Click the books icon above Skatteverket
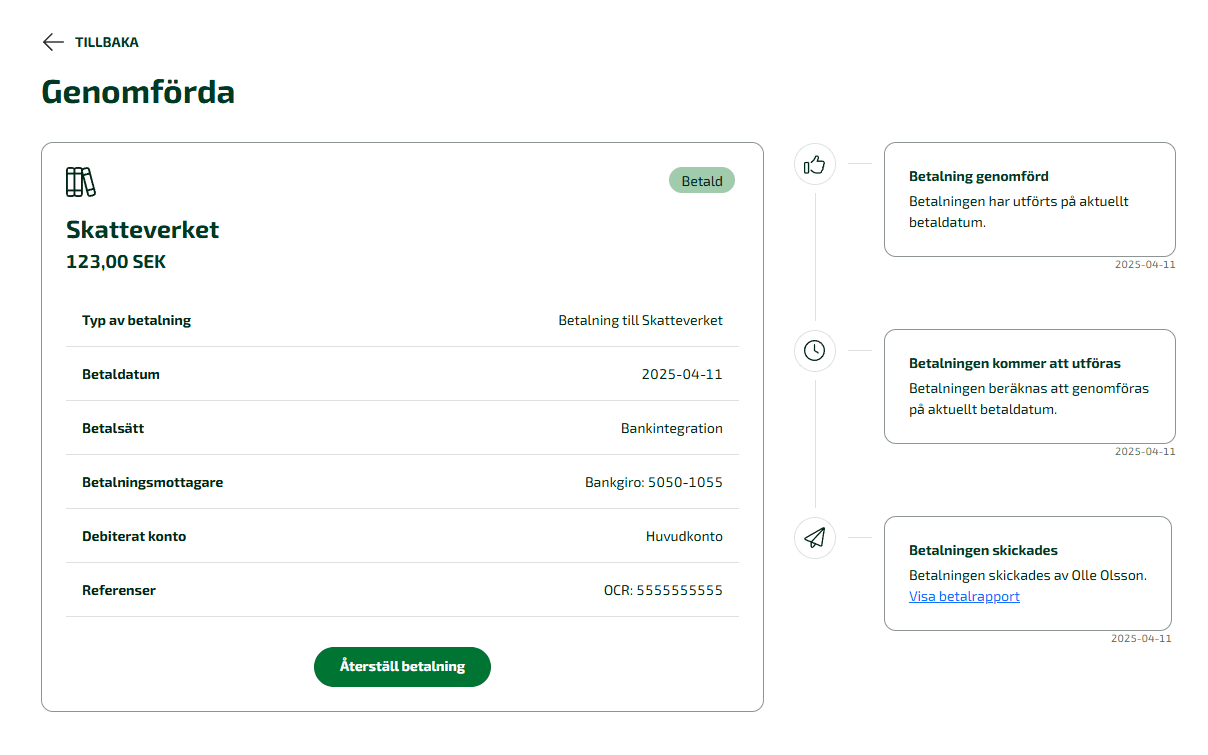This screenshot has height=755, width=1208. coord(81,182)
